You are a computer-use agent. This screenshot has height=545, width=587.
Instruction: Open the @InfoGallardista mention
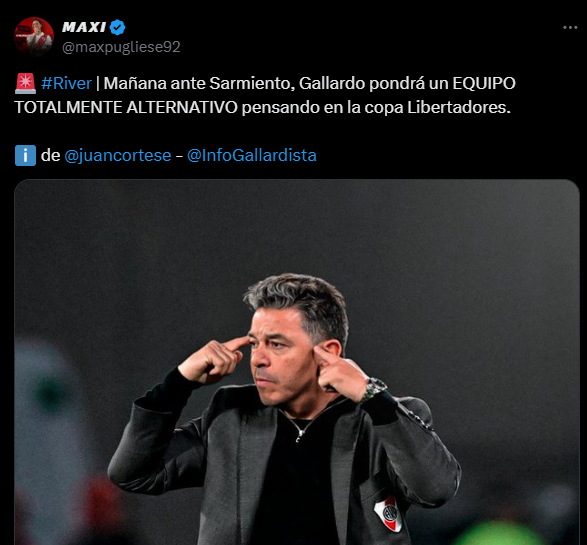pos(252,155)
